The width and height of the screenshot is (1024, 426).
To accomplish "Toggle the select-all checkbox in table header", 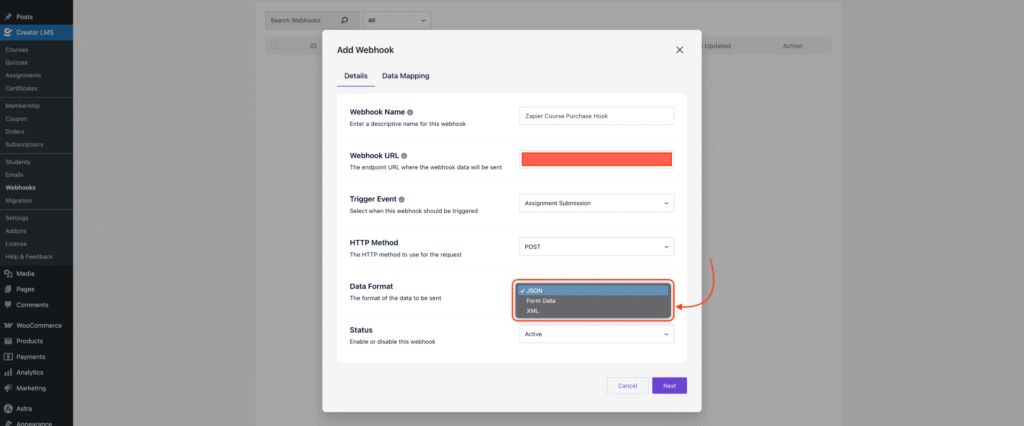I will click(274, 46).
